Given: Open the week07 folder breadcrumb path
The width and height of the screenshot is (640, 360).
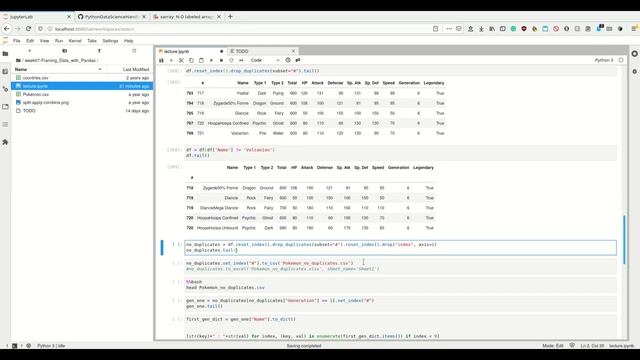Looking at the screenshot, I should click(x=61, y=60).
